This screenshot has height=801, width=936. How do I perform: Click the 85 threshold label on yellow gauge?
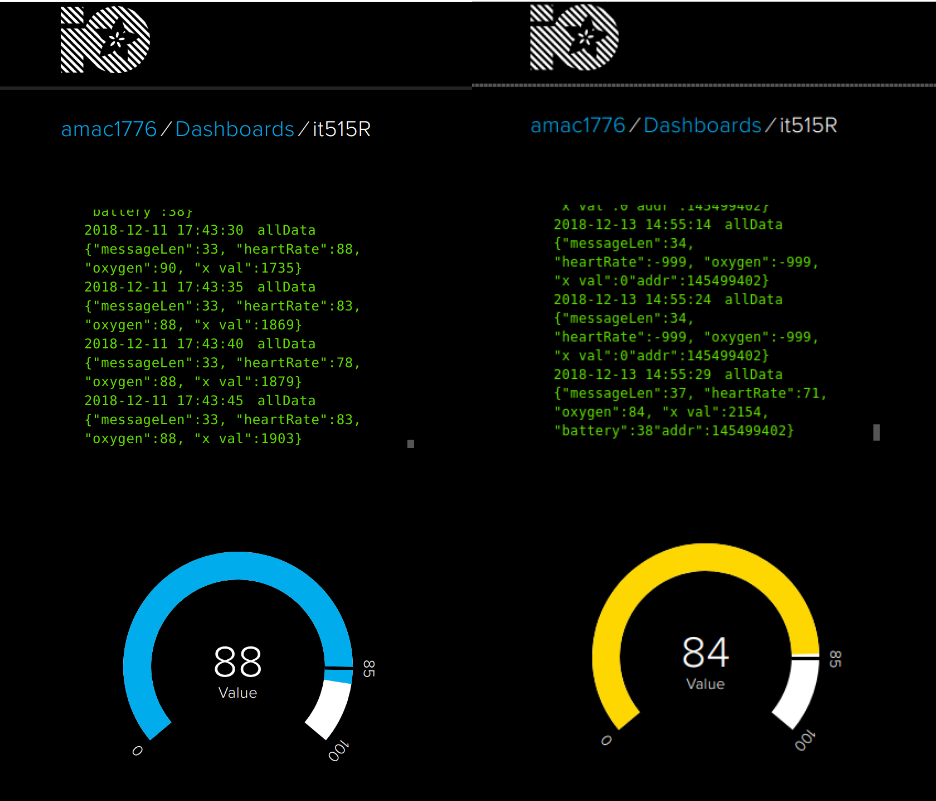[835, 659]
